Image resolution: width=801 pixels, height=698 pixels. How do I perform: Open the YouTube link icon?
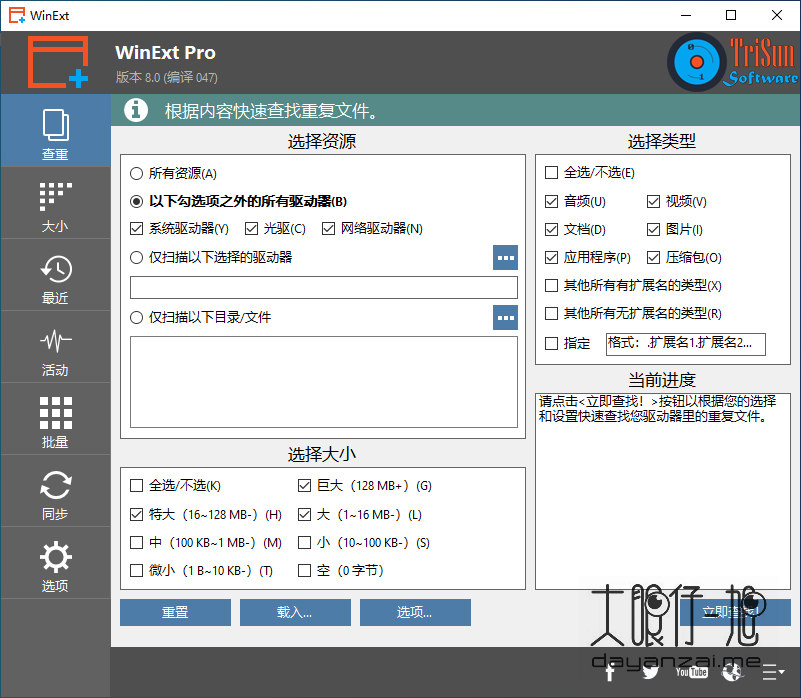(691, 672)
